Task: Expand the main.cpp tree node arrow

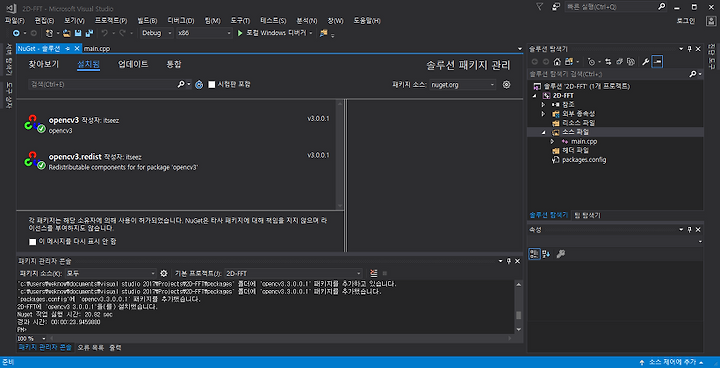Action: (x=552, y=142)
